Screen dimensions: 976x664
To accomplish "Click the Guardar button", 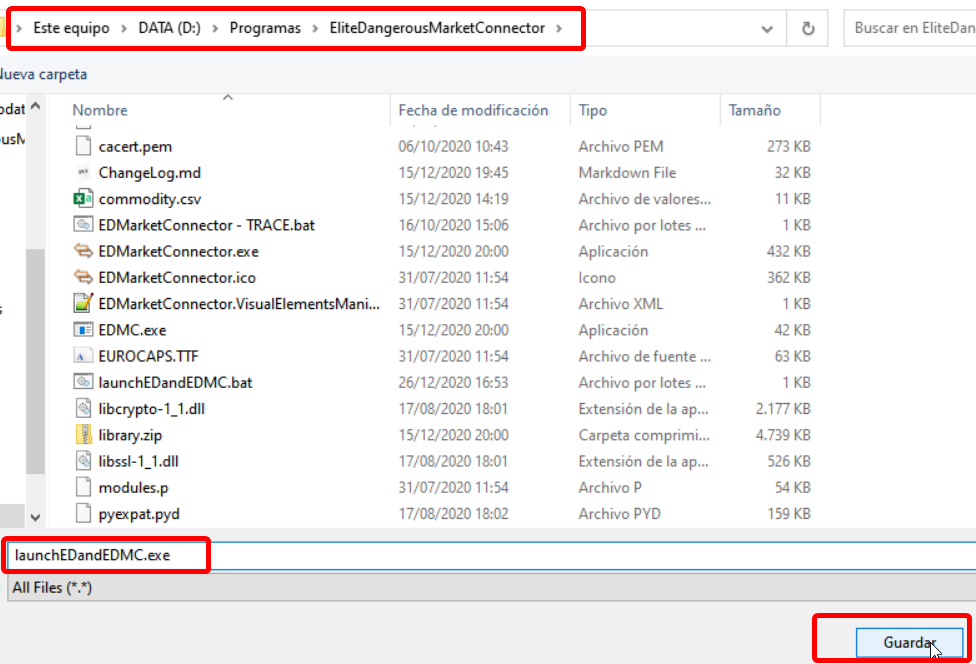I will pyautogui.click(x=909, y=642).
